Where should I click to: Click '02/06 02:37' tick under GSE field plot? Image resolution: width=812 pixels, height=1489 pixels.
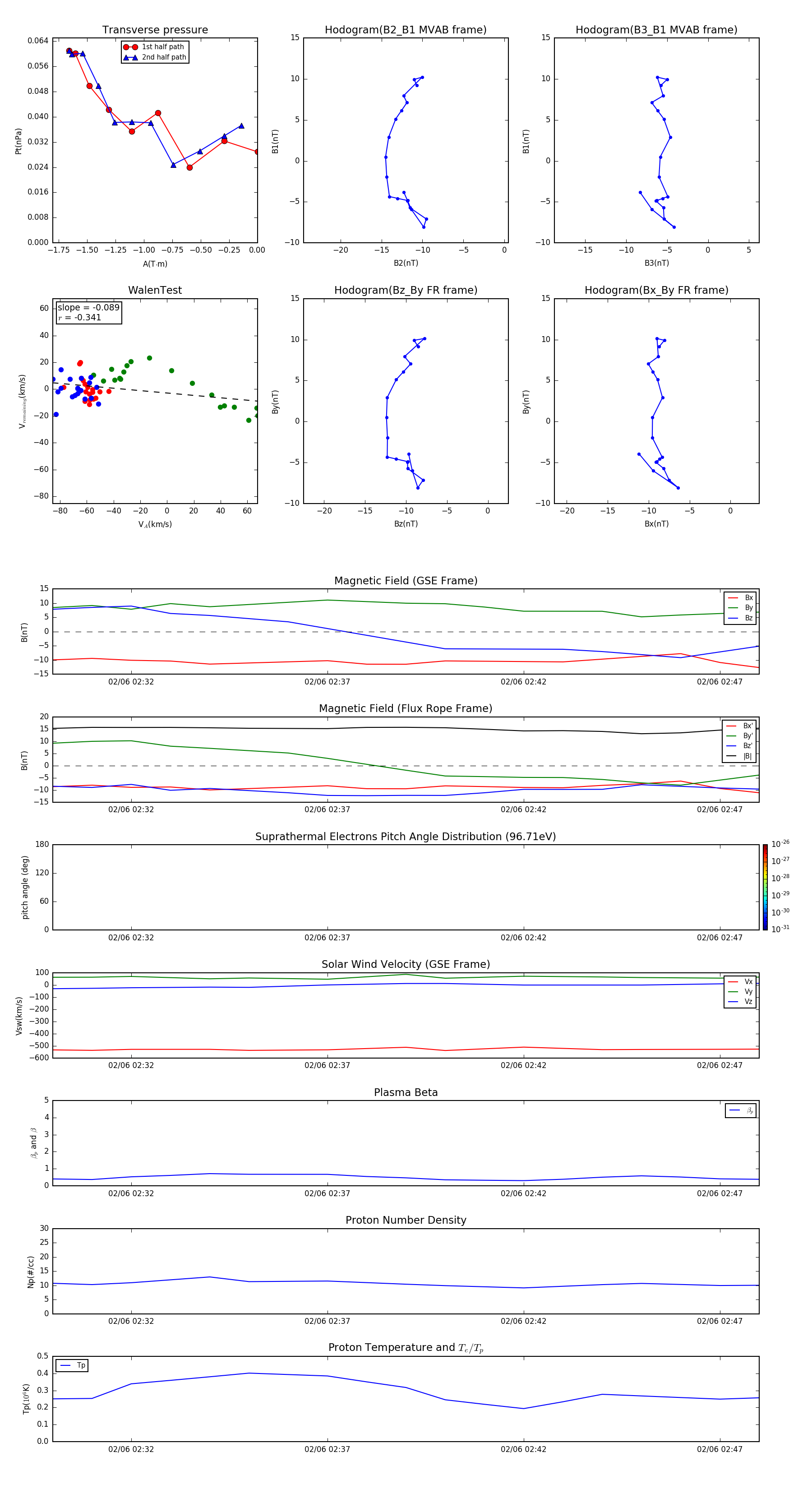coord(327,682)
